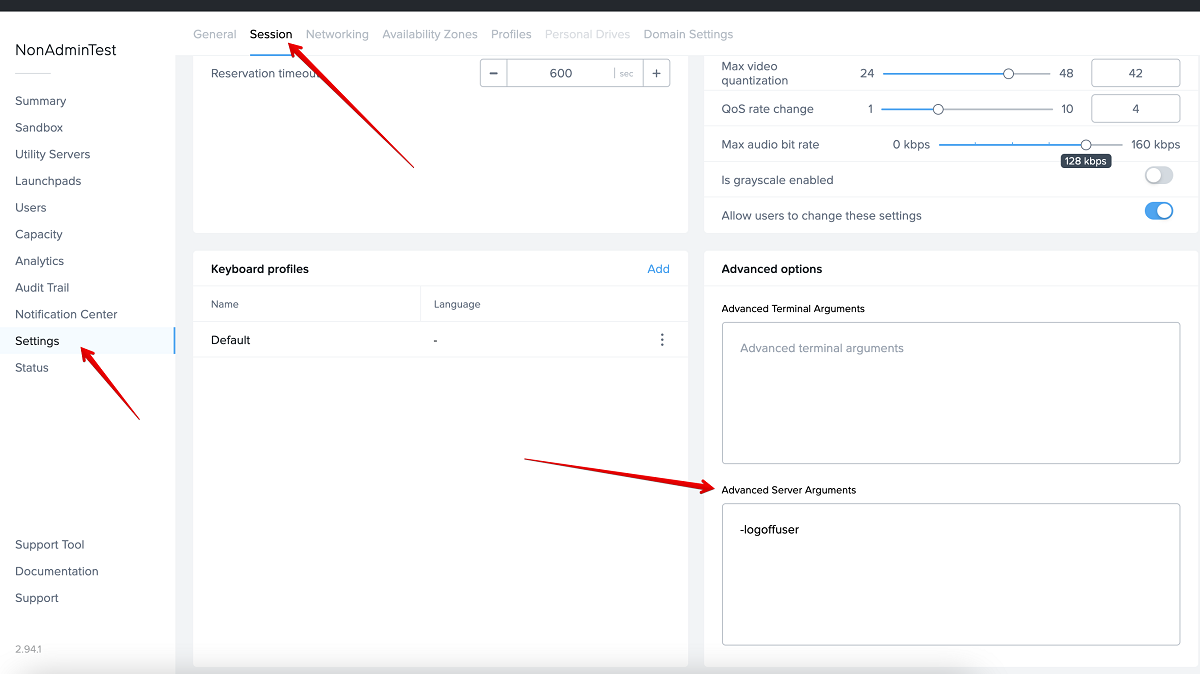Open Summary in the sidebar
The height and width of the screenshot is (674, 1200).
point(41,101)
